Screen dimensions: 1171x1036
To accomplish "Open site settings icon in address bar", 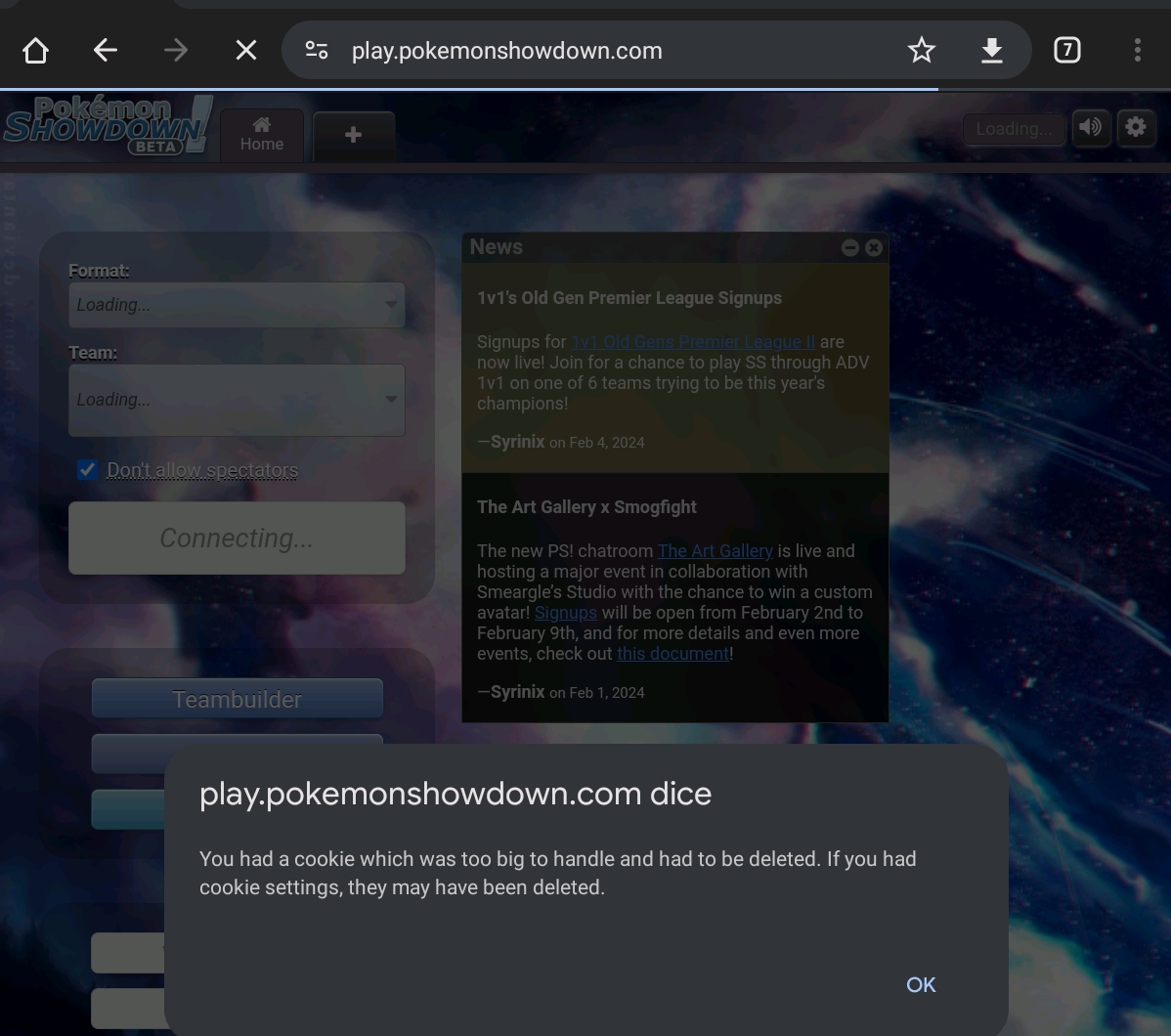I will click(316, 51).
